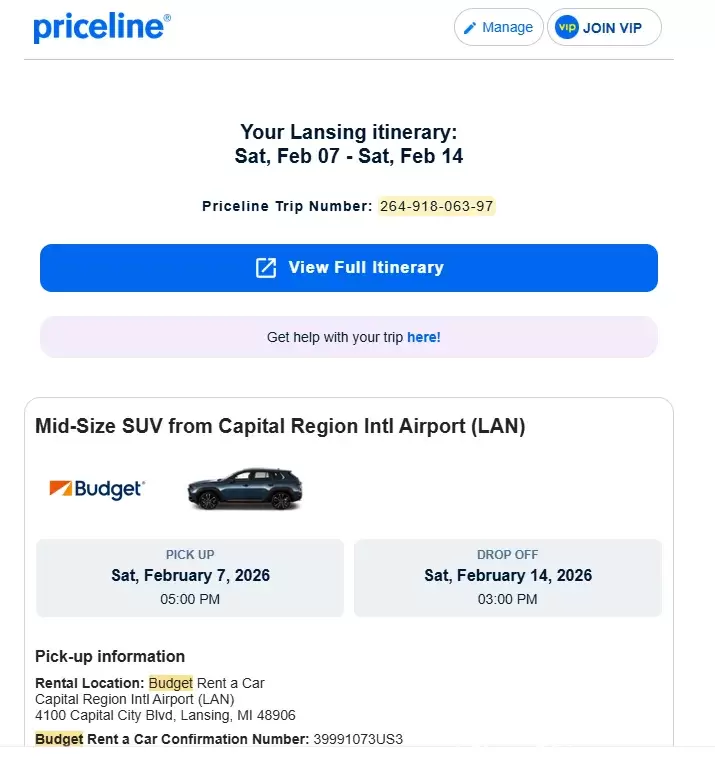
Task: Click the "Your Lansing itinerary" heading
Action: pos(348,132)
